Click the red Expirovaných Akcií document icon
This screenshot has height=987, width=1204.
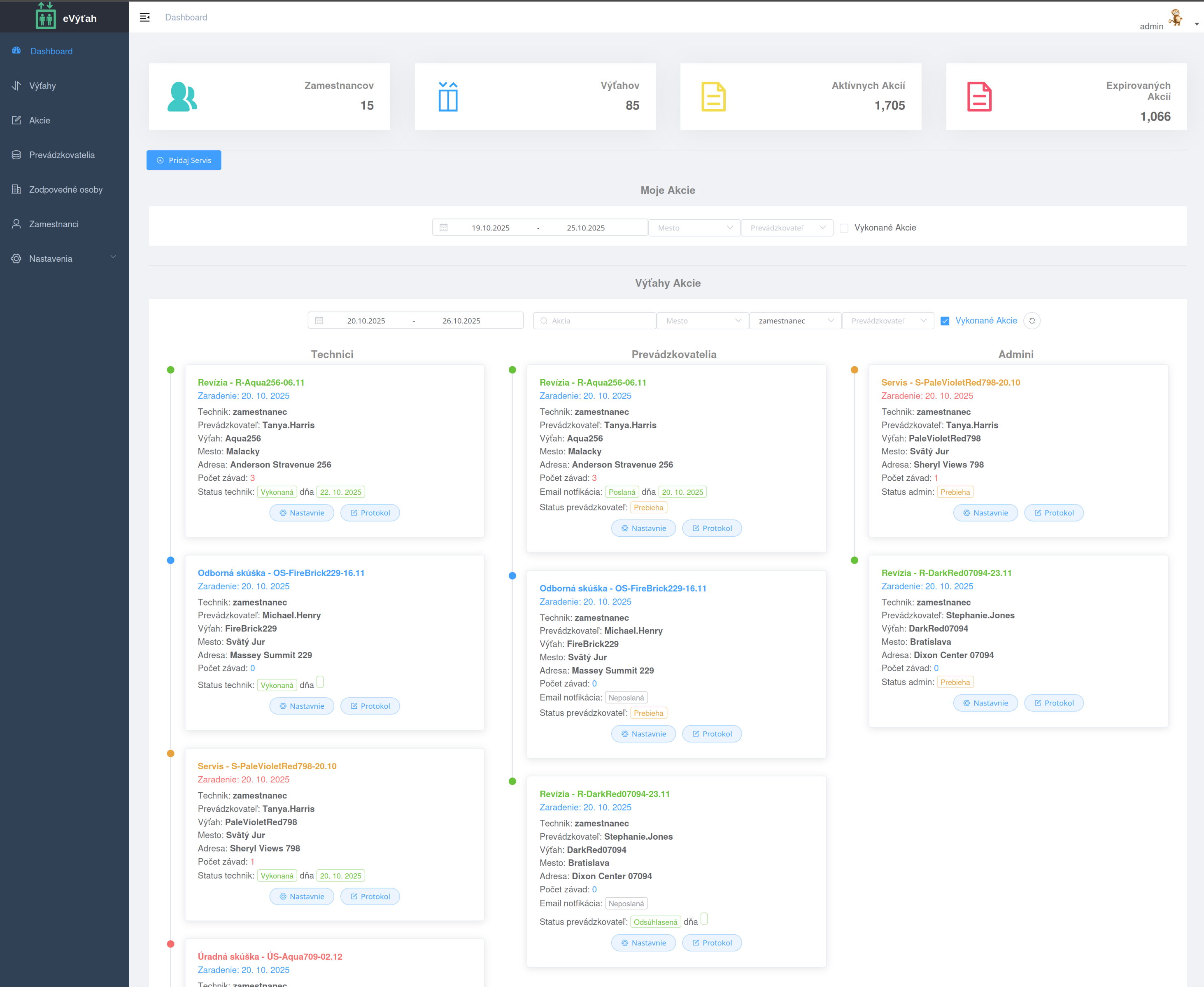tap(979, 97)
